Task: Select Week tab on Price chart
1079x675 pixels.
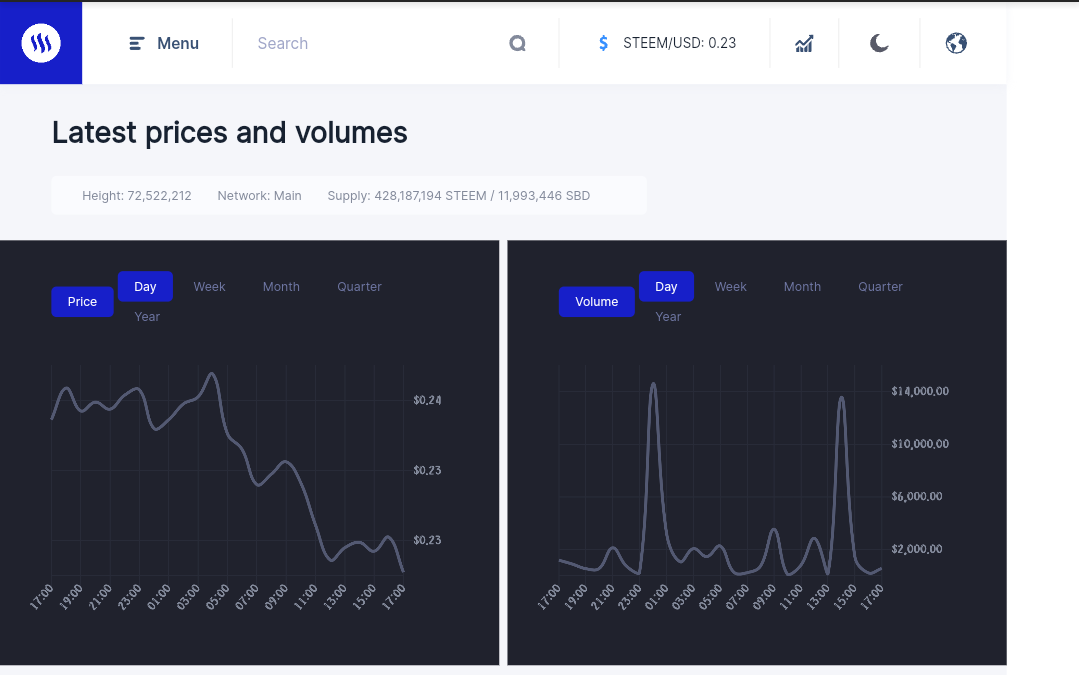Action: pos(209,287)
